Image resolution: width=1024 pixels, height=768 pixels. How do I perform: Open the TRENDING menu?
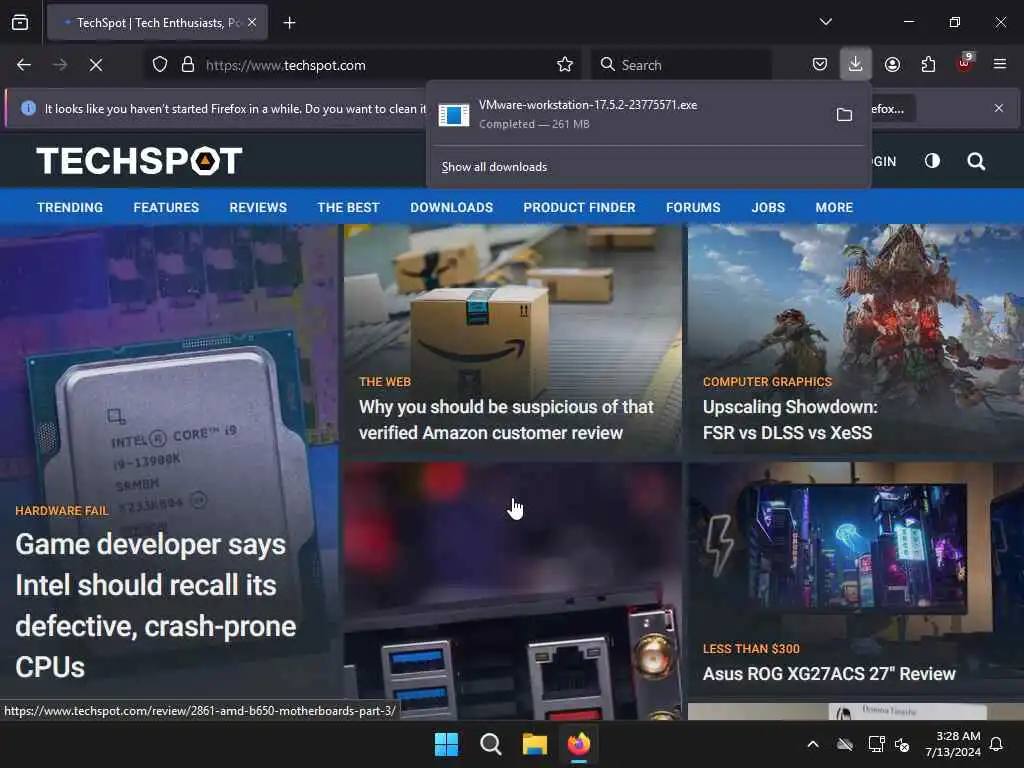pos(70,208)
